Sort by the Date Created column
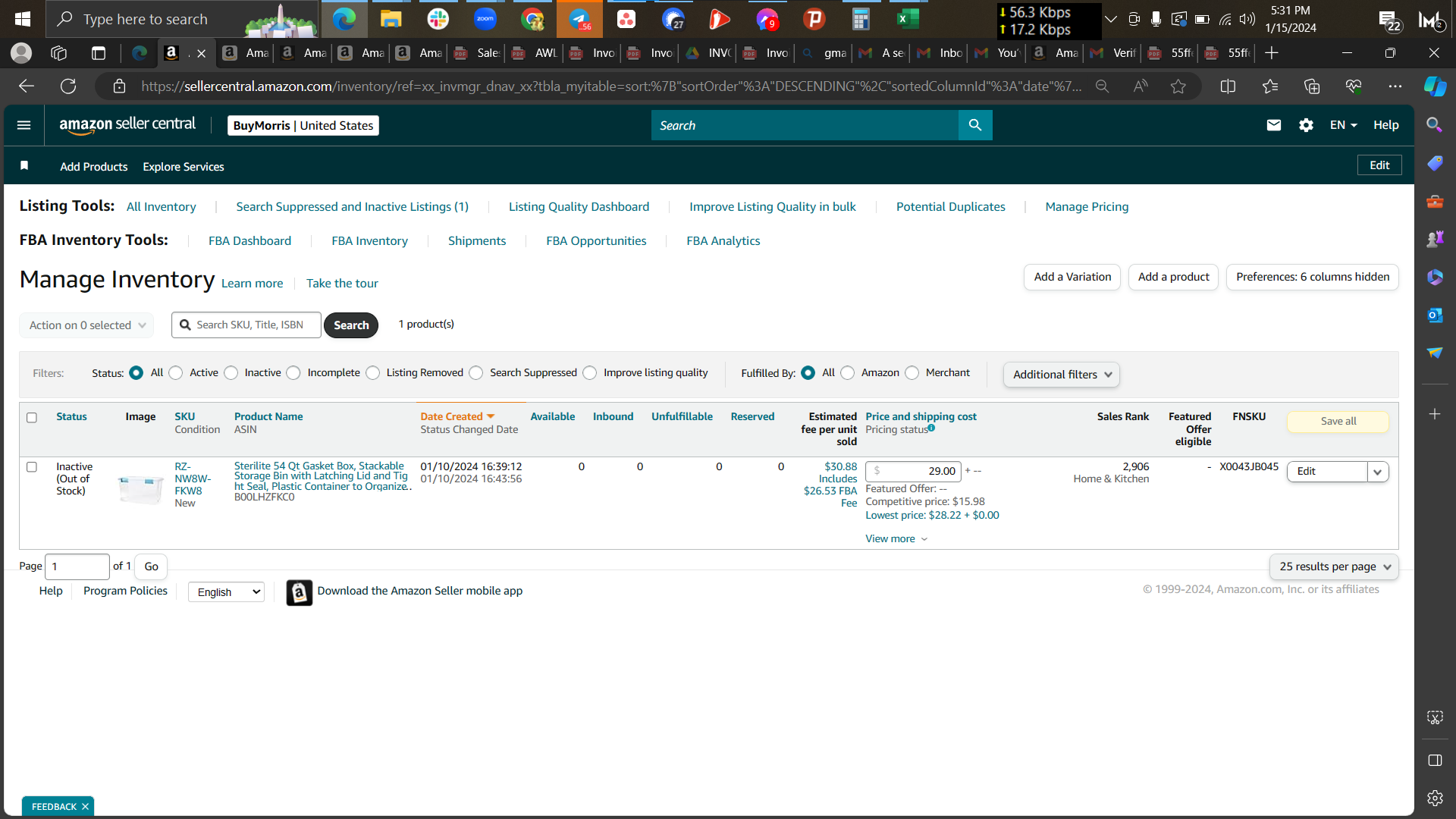The image size is (1456, 819). [457, 416]
